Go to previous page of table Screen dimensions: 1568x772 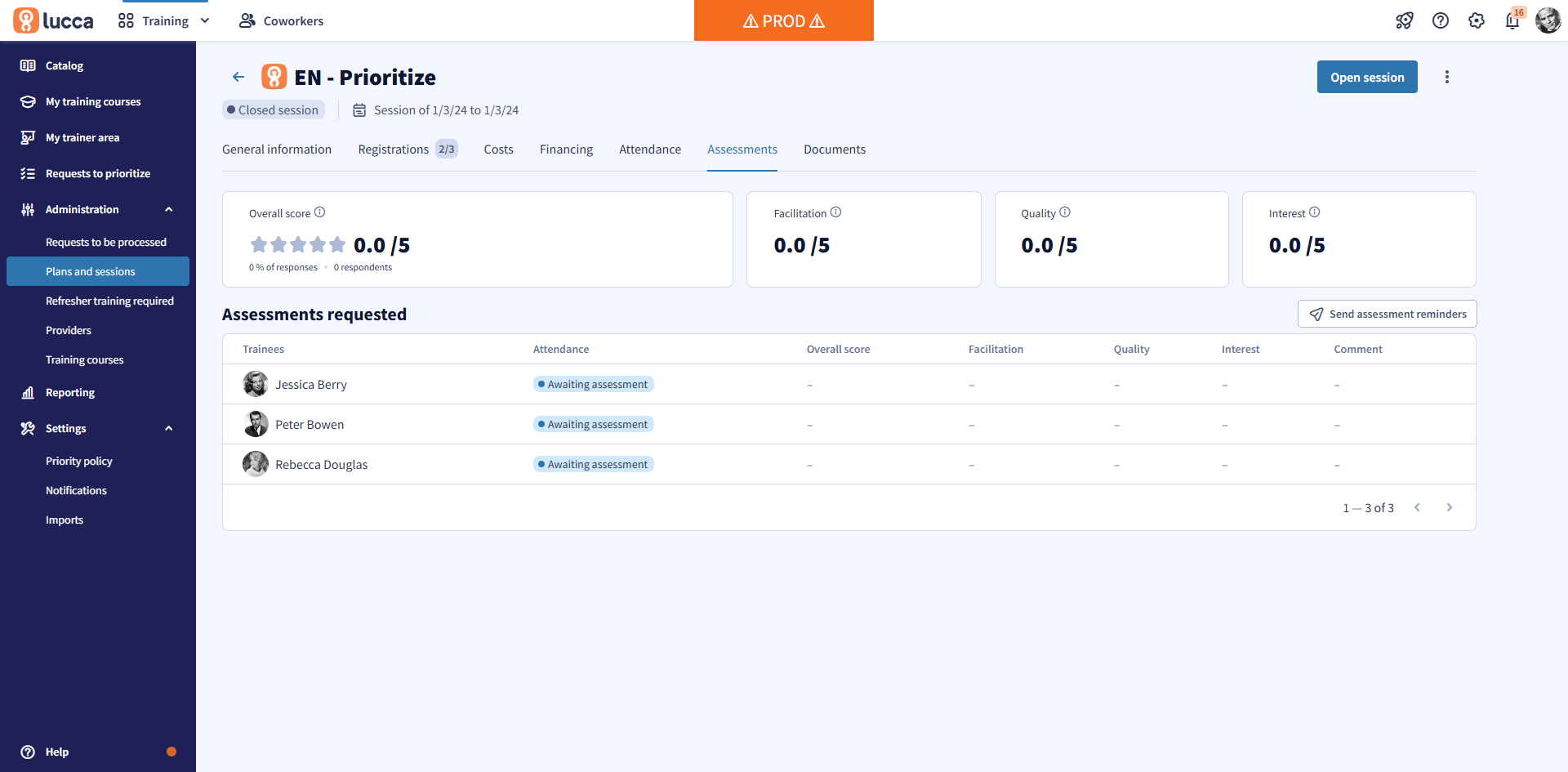[1418, 507]
